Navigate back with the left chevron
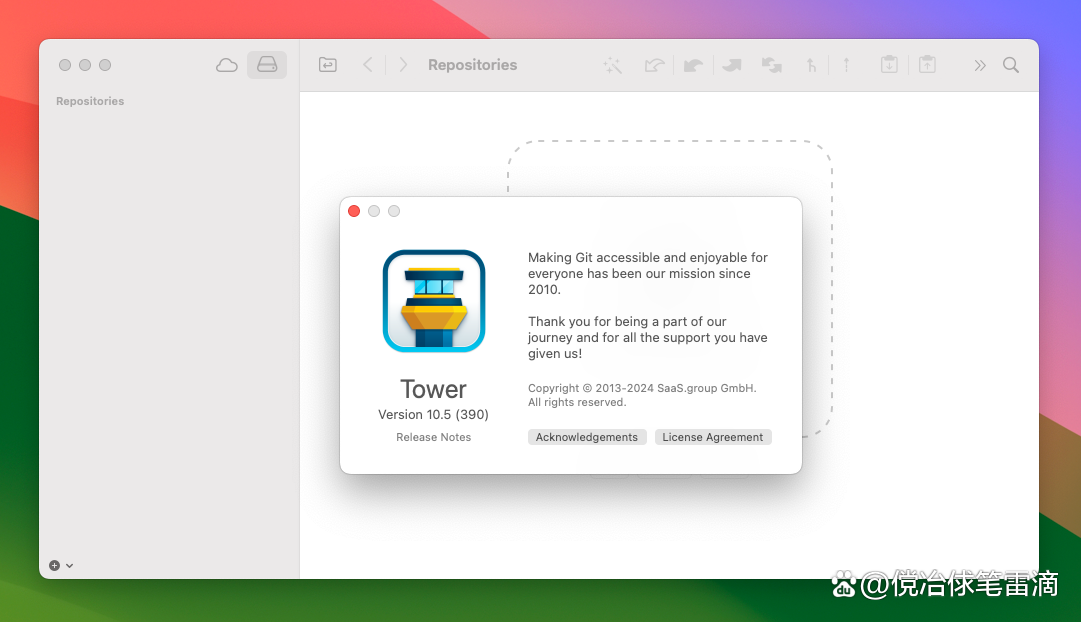Screen dimensions: 1081x622 [x=368, y=65]
